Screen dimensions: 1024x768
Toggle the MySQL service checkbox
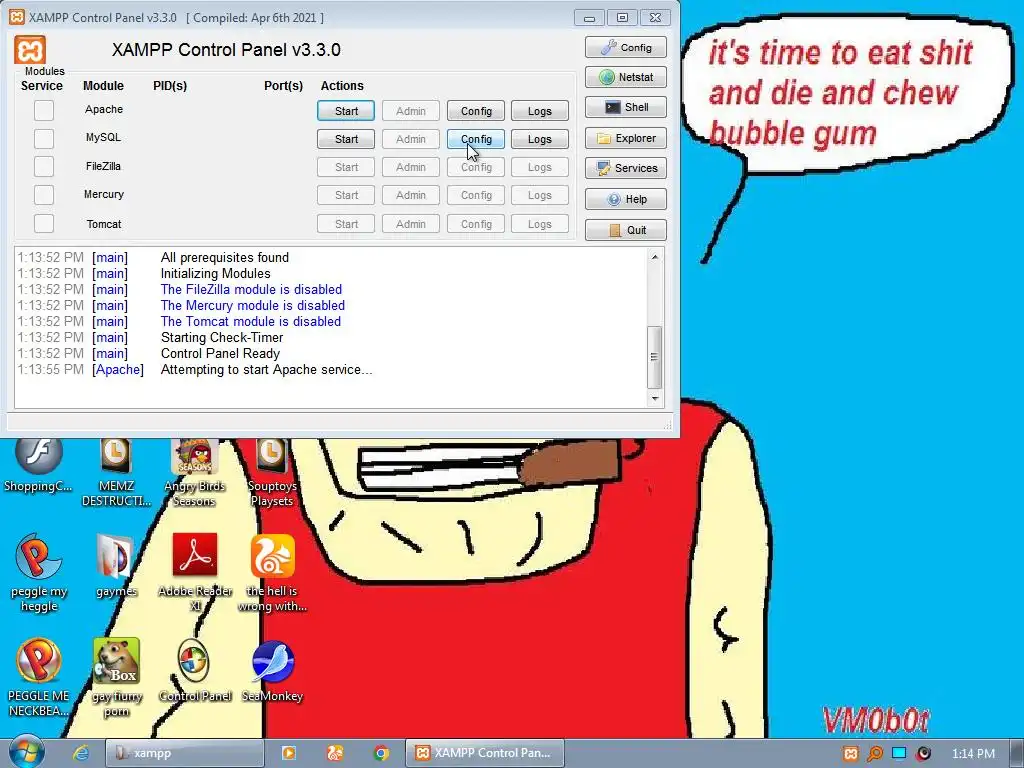[44, 138]
